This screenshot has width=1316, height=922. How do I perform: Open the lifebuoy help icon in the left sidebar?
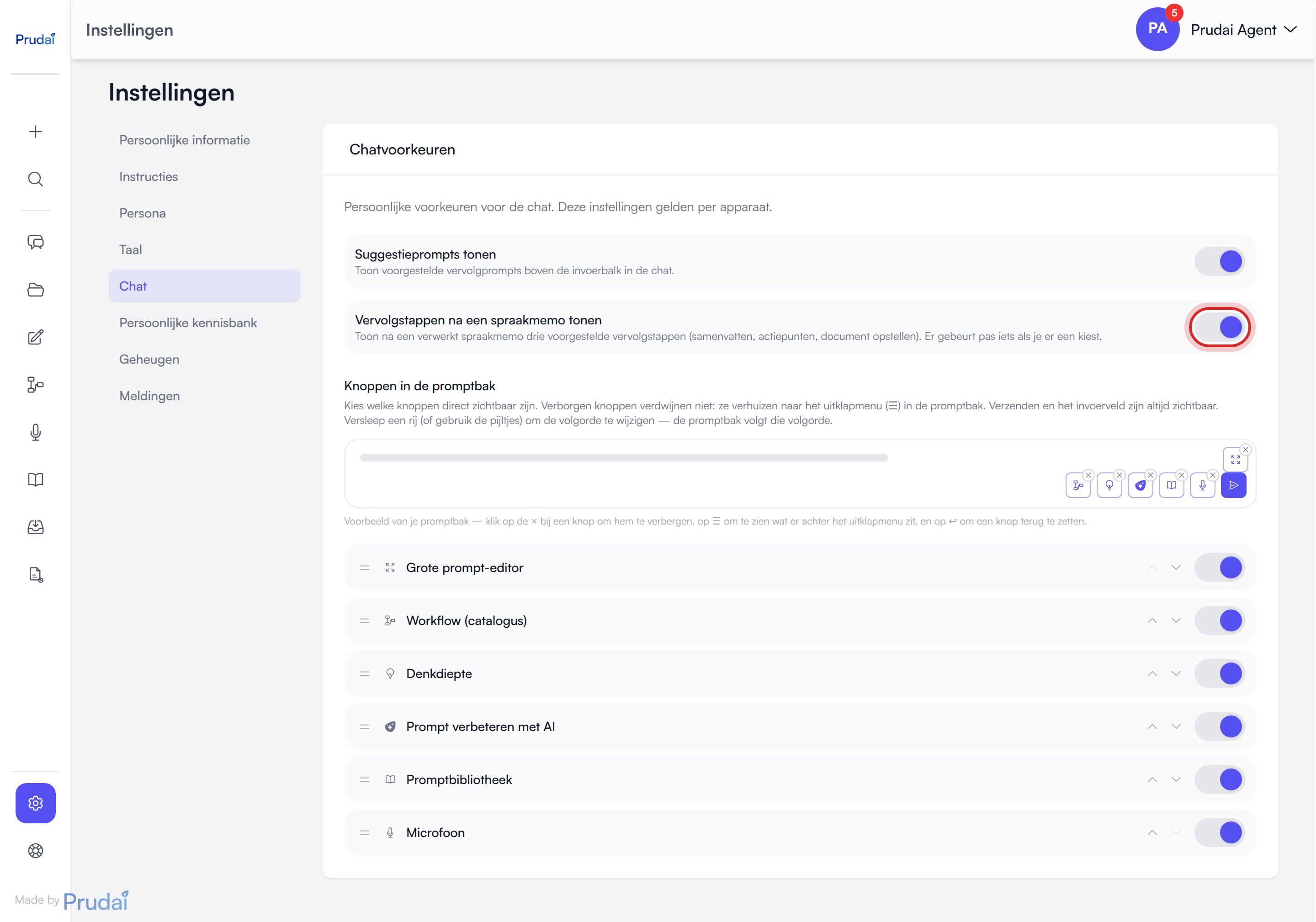coord(36,850)
